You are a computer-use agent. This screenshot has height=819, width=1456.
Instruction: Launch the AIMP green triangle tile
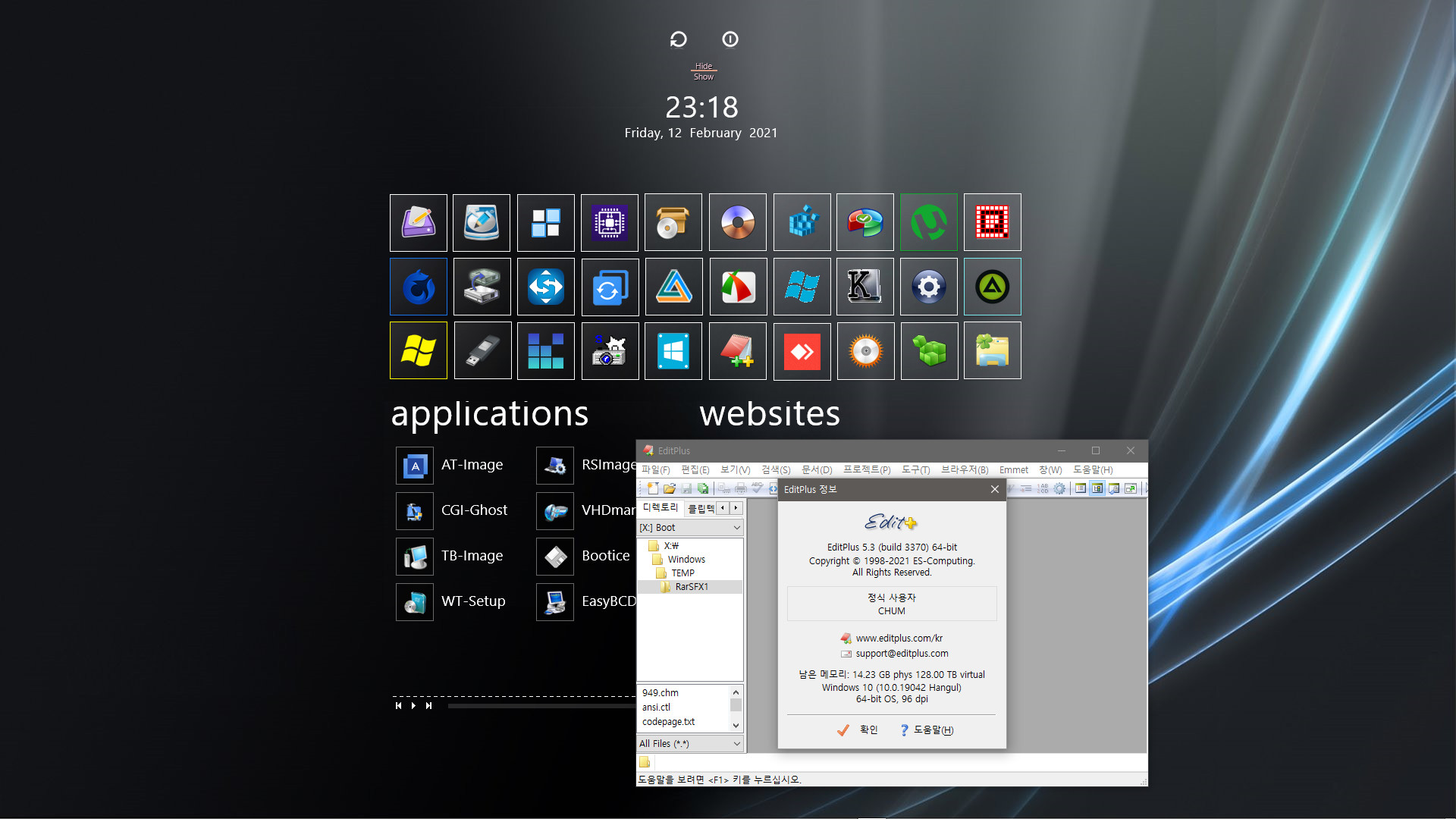pos(993,287)
